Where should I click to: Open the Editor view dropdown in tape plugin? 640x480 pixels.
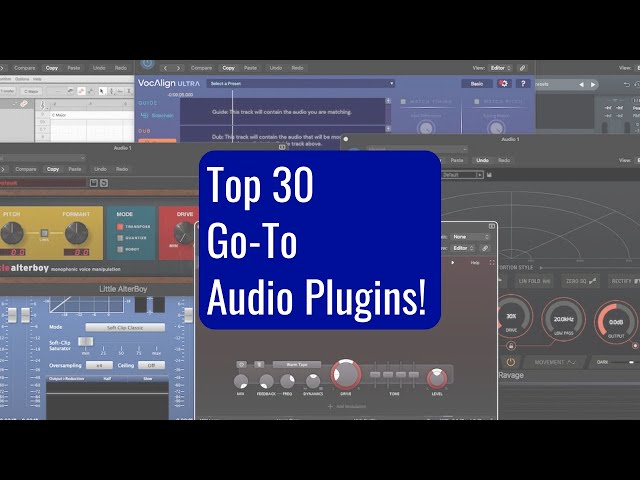click(463, 248)
